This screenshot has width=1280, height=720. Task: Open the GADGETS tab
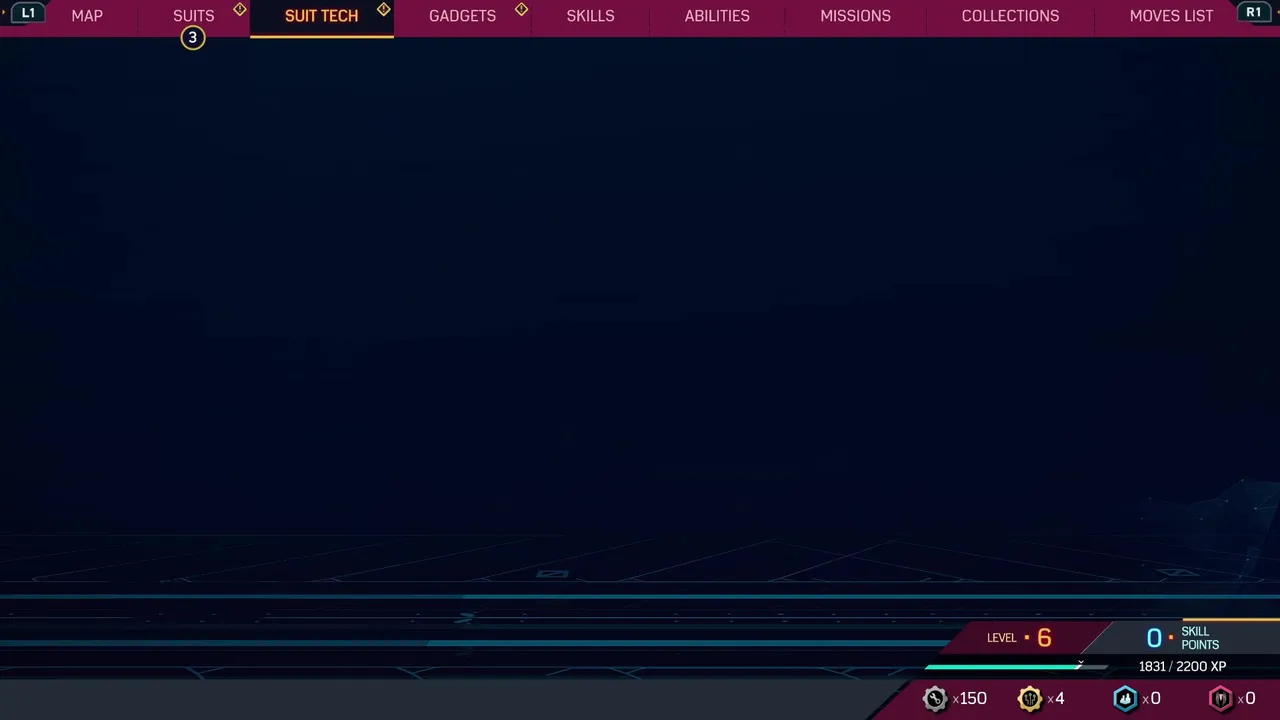[x=462, y=16]
